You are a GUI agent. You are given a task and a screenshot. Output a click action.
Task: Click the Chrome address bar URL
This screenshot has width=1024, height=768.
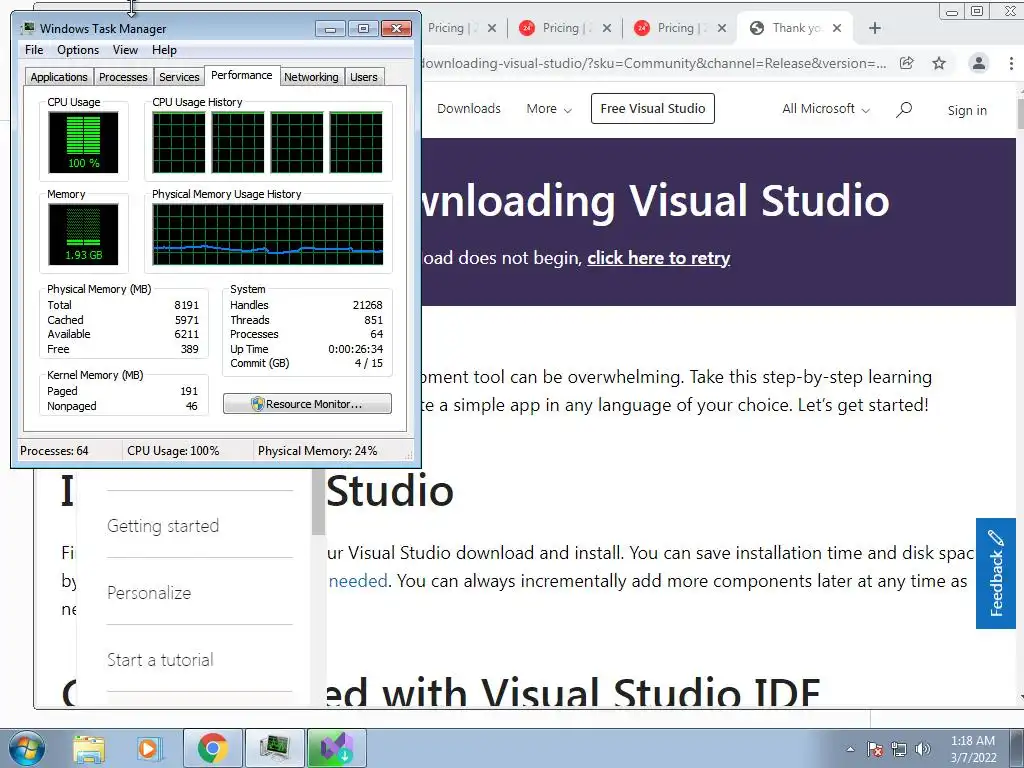654,63
